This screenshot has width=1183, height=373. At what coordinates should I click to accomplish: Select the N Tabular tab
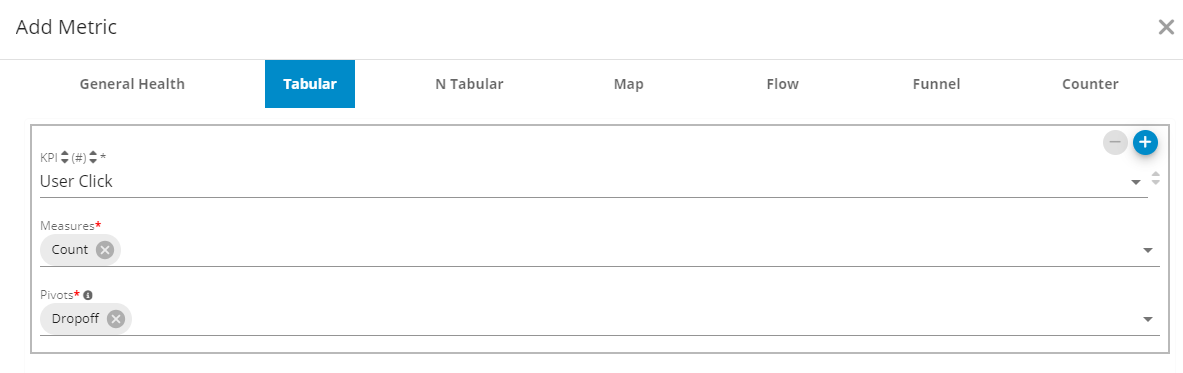pos(469,84)
